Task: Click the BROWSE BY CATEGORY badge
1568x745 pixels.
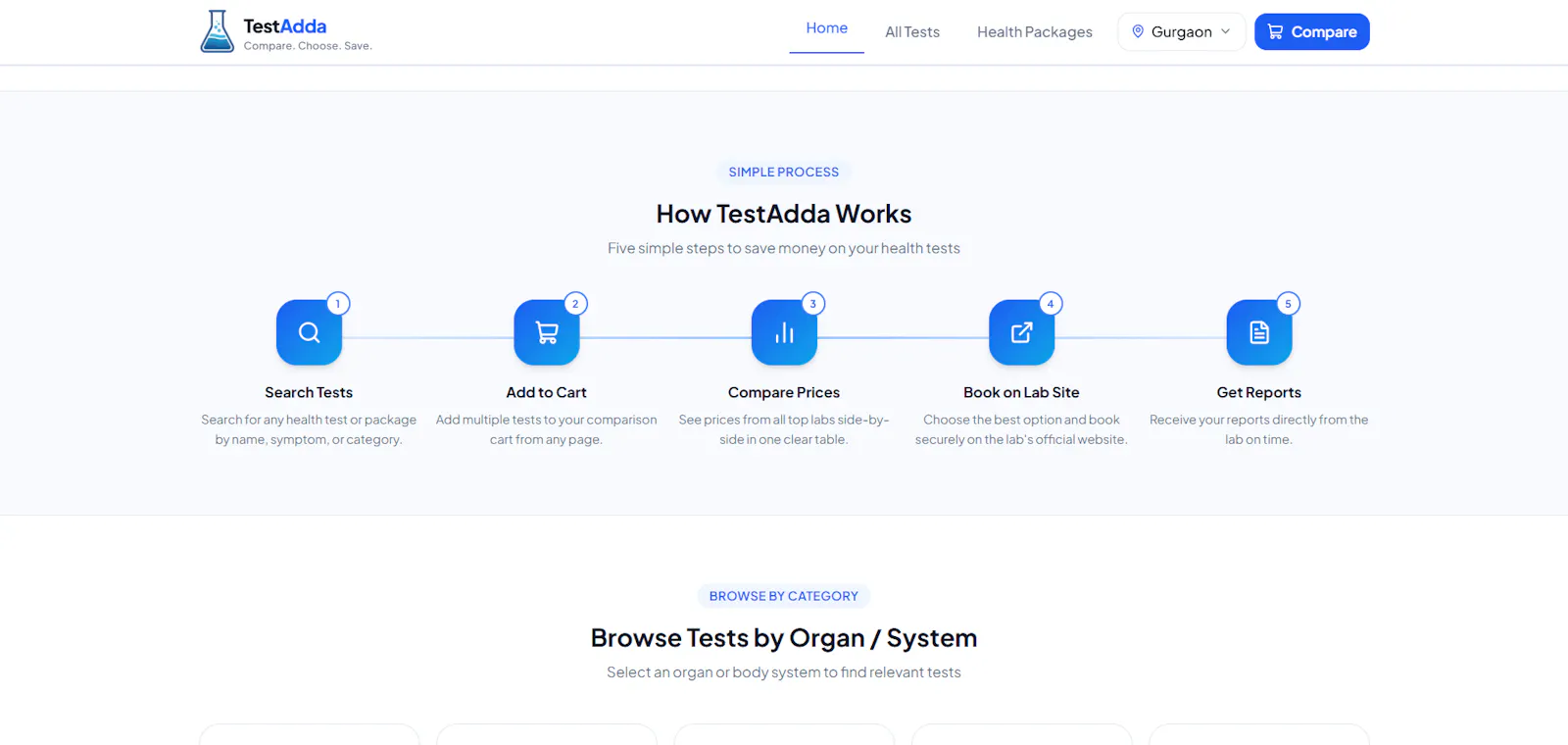Action: [784, 596]
